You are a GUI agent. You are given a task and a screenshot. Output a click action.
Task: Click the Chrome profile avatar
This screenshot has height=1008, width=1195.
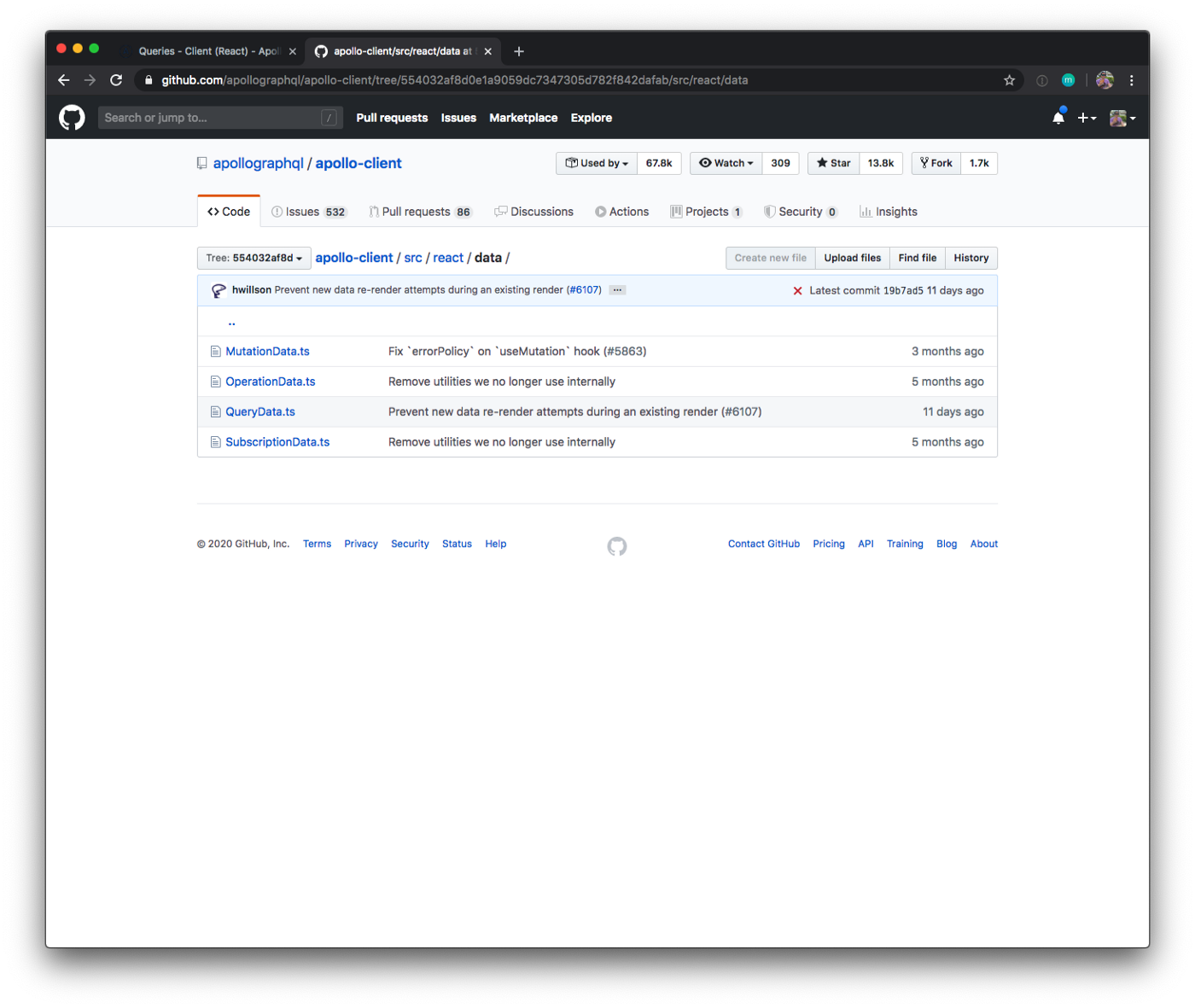(x=1105, y=80)
